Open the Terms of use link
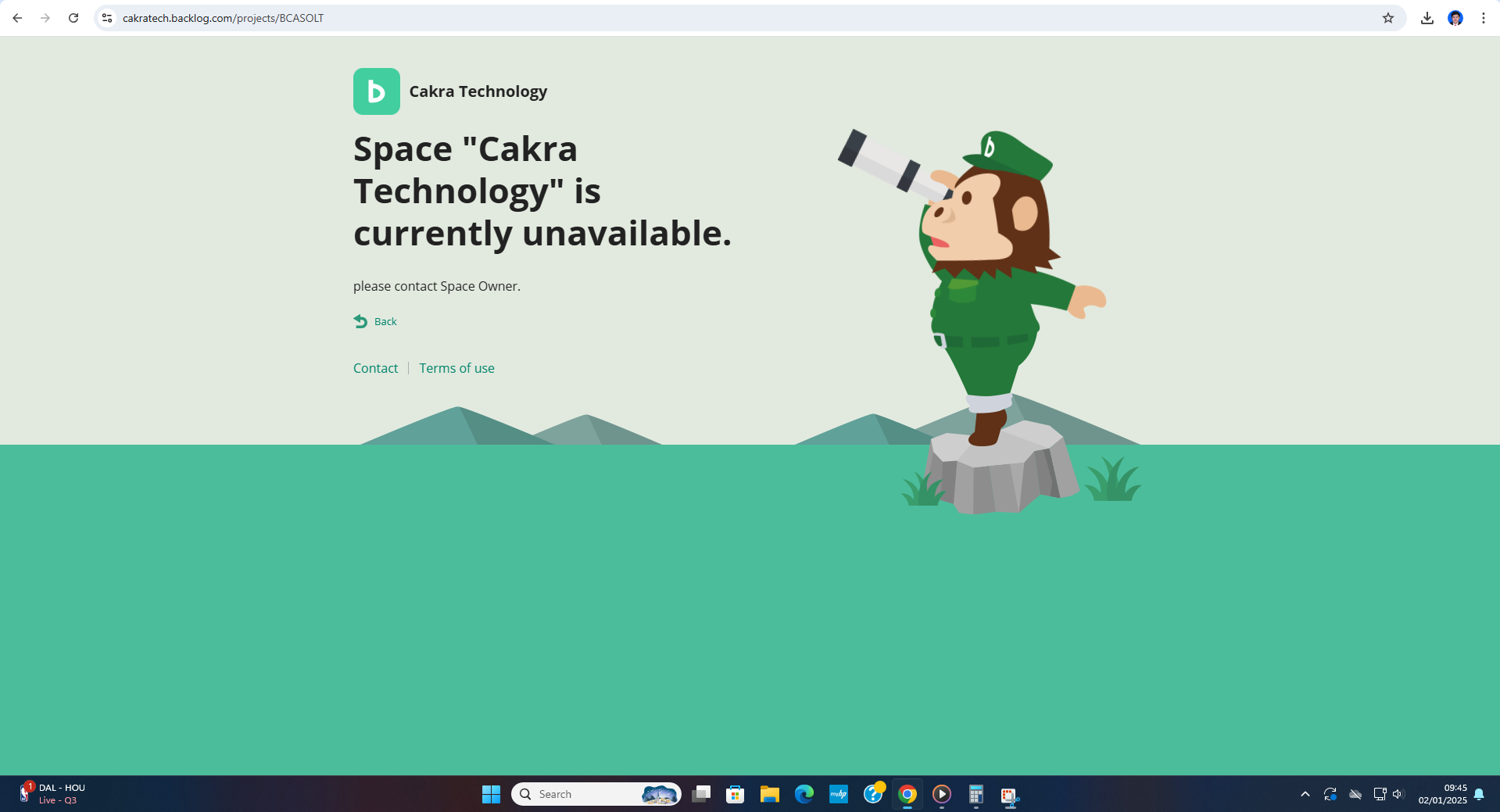Image resolution: width=1500 pixels, height=812 pixels. tap(456, 368)
